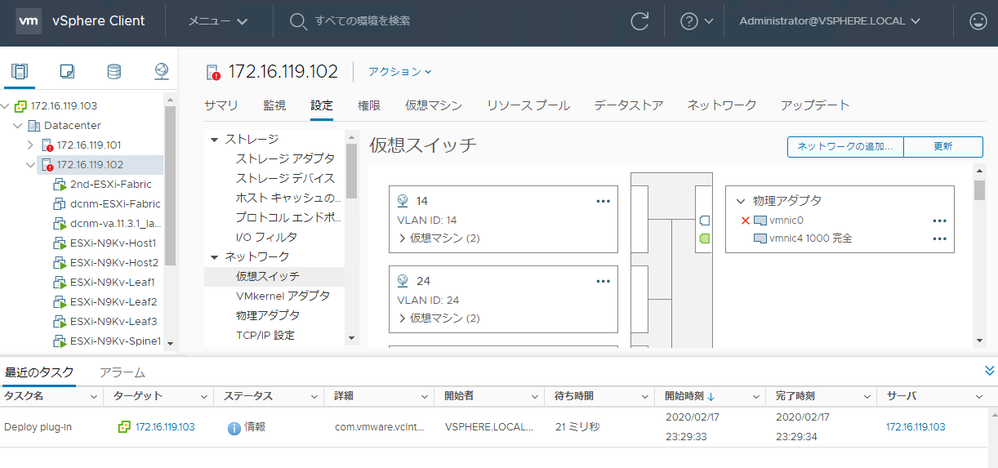This screenshot has height=468, width=998.
Task: Click the red X icon beside vmnic0
Action: tap(745, 220)
